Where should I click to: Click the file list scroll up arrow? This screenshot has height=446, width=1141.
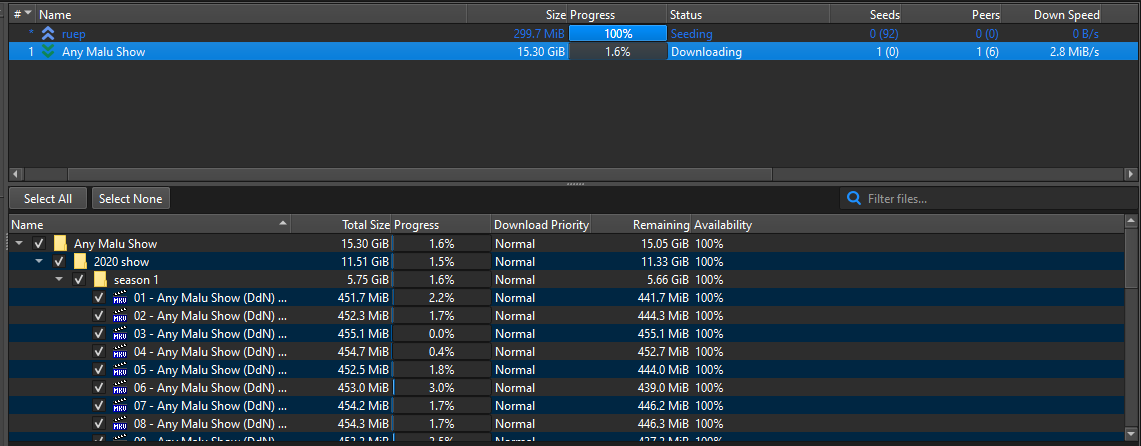coord(1131,221)
